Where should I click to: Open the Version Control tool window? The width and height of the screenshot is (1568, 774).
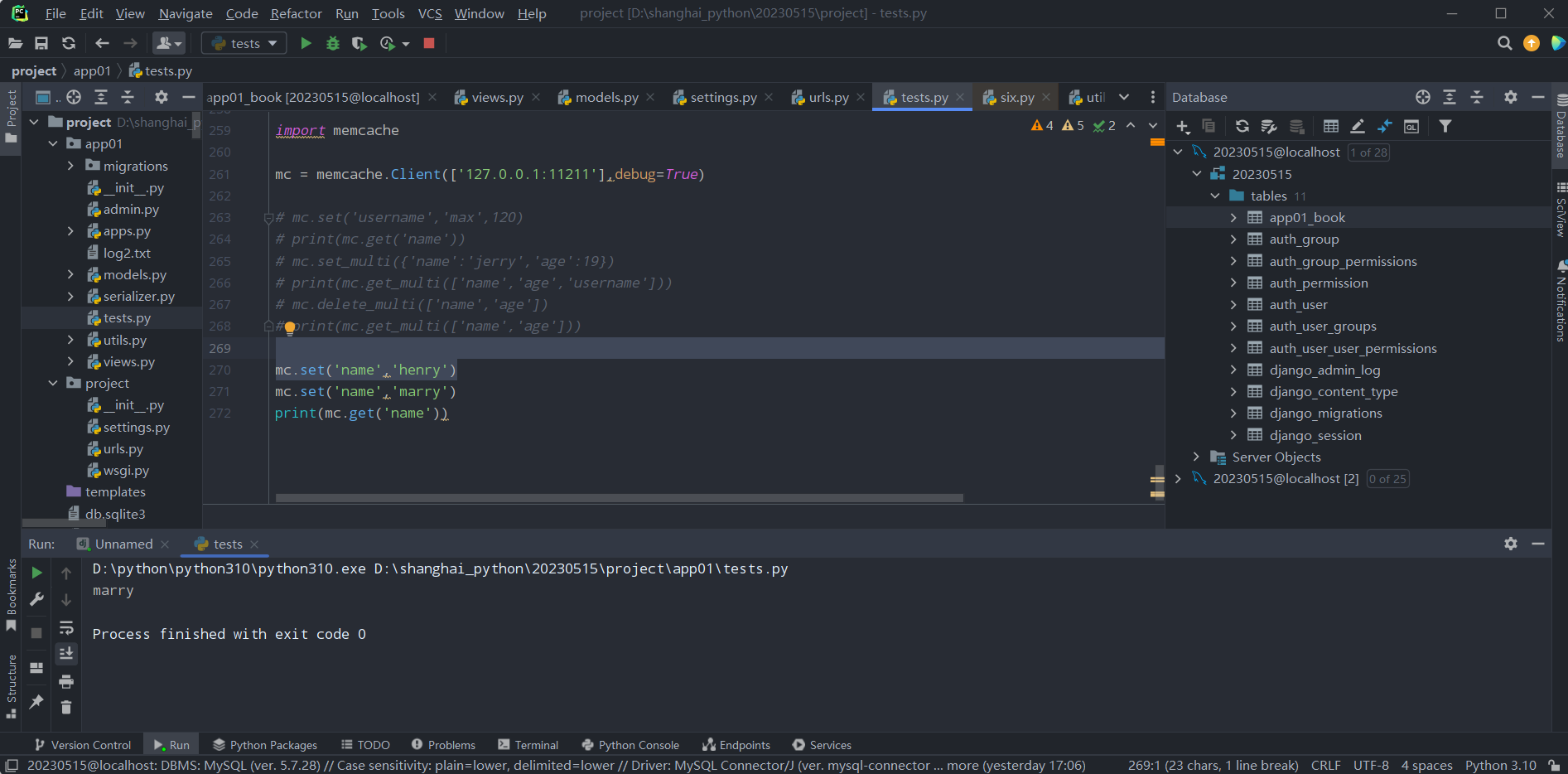coord(83,744)
